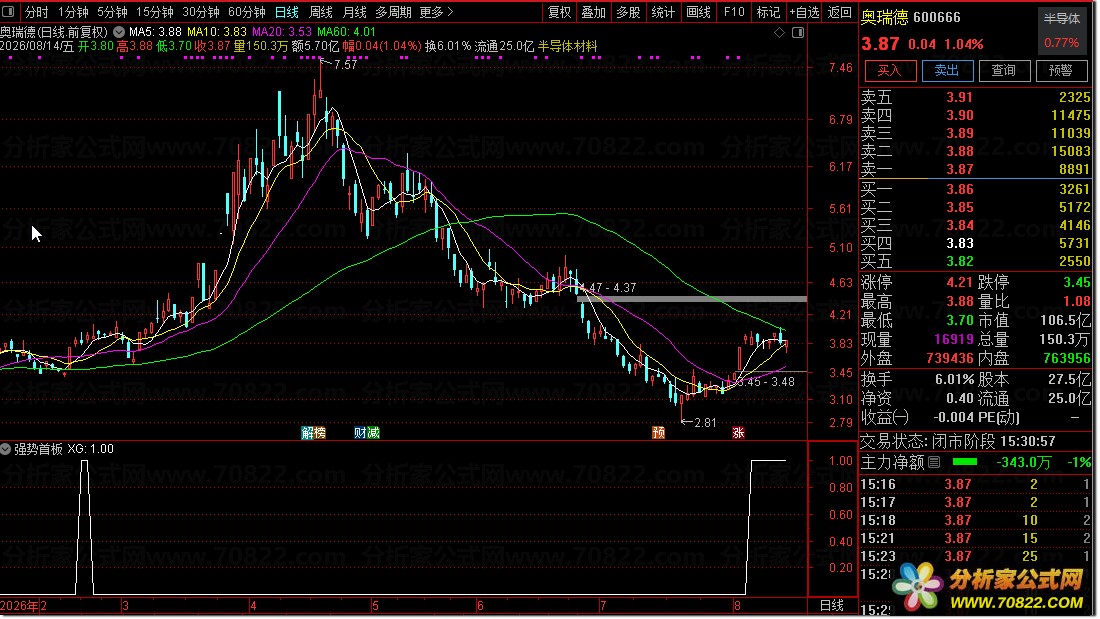Click the 主力净额 -343.0万 value
The image size is (1100, 619).
click(1024, 462)
